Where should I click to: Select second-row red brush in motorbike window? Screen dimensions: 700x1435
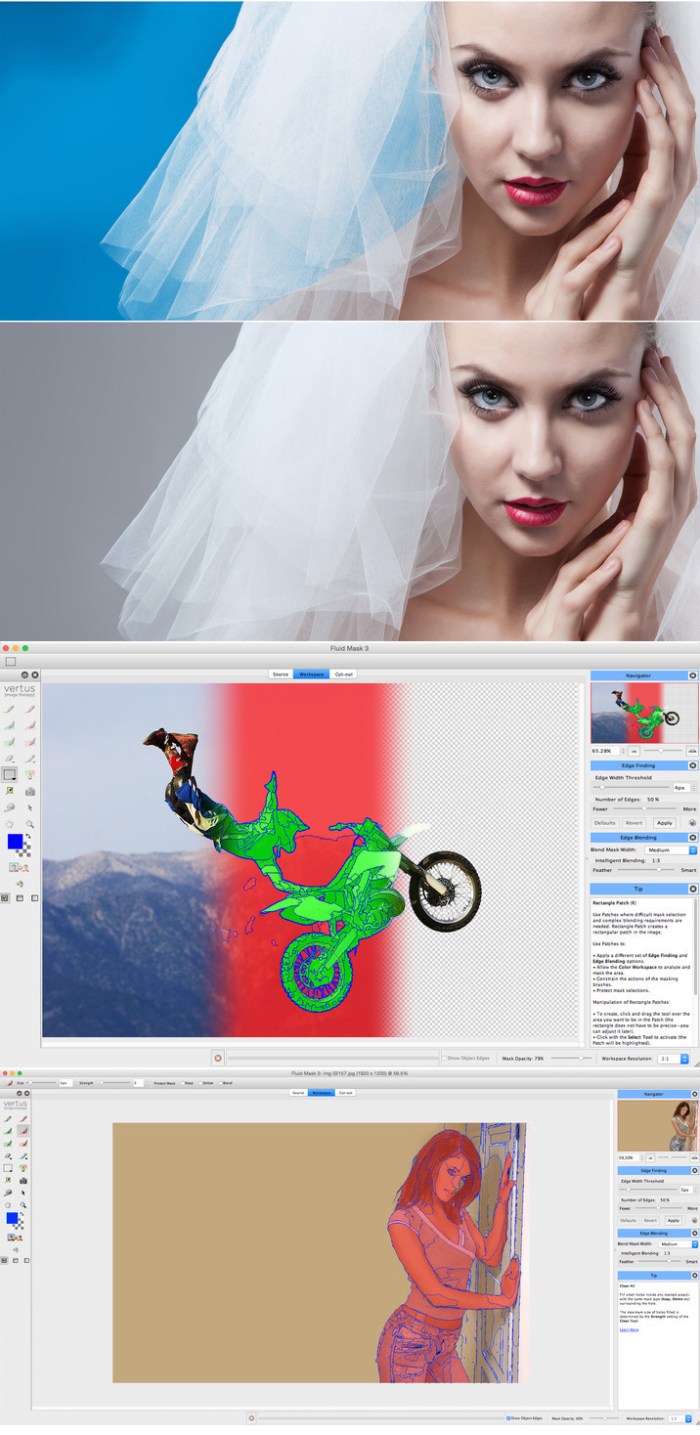pyautogui.click(x=30, y=726)
